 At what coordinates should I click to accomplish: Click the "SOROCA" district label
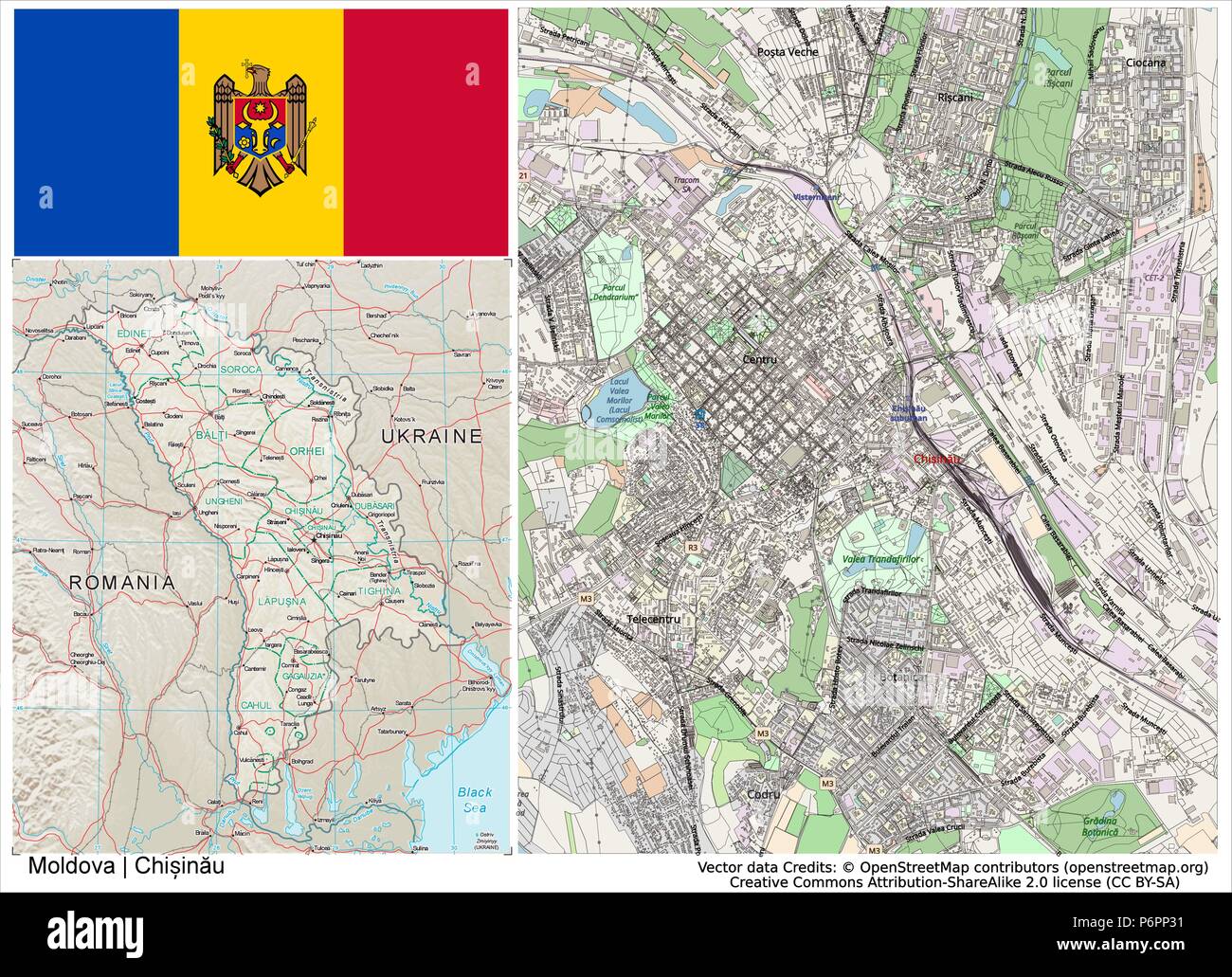[x=240, y=368]
